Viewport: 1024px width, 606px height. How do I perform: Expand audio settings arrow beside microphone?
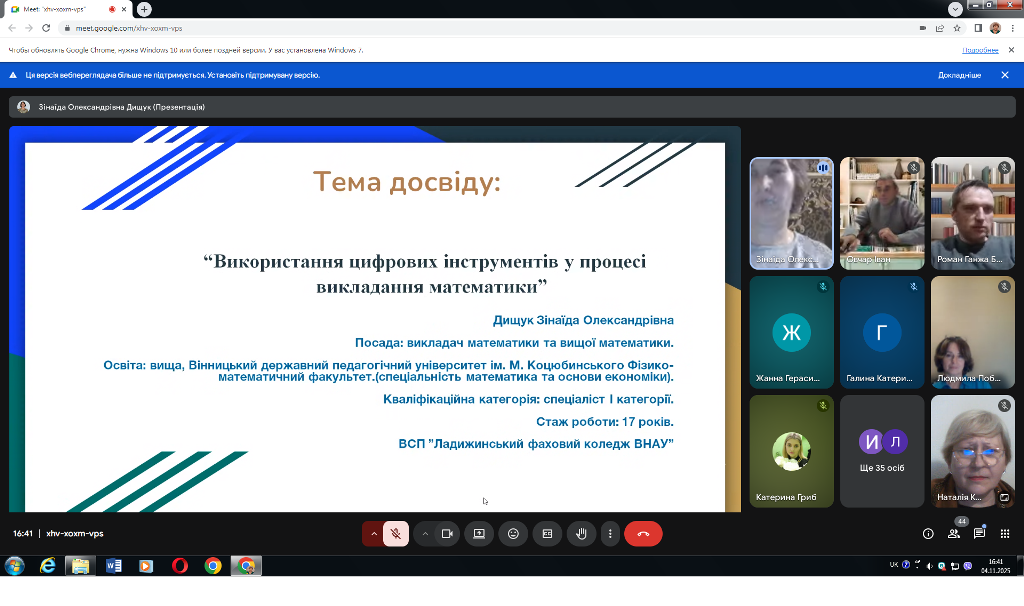[373, 534]
